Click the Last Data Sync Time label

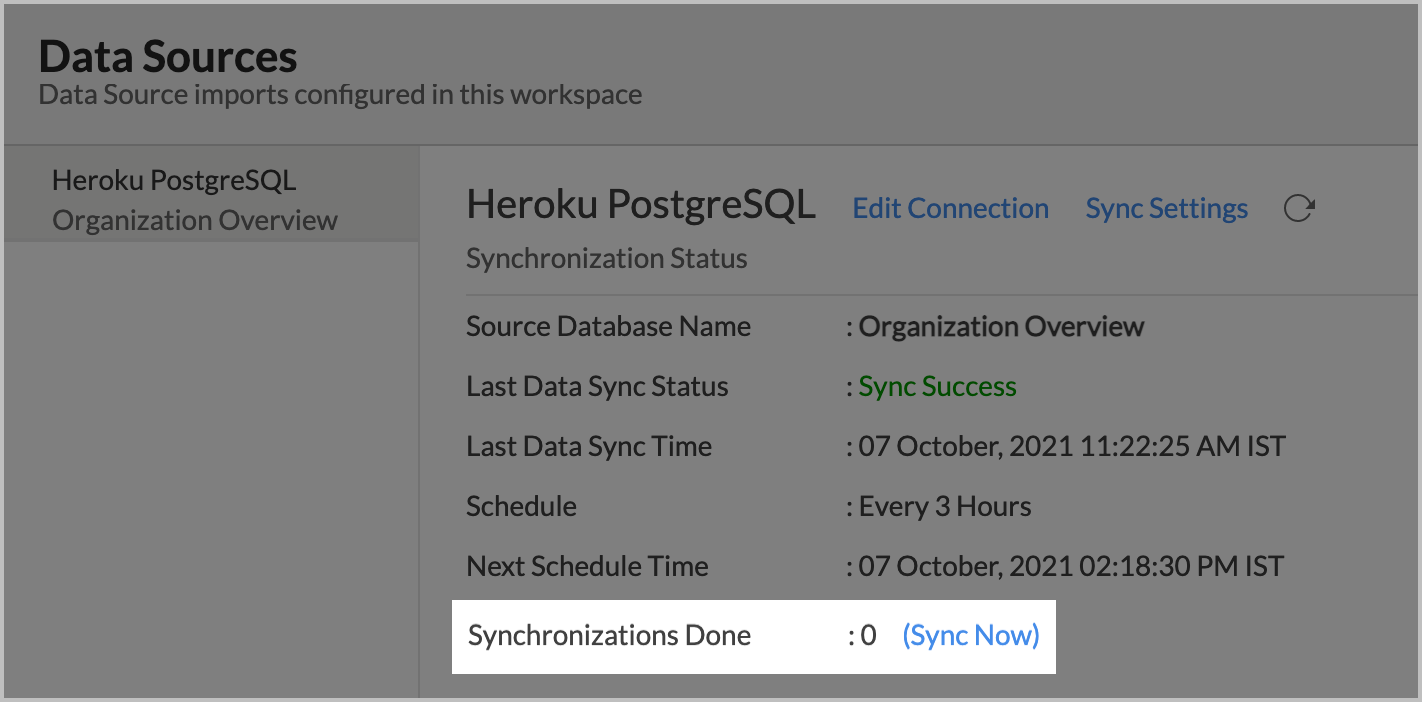[x=589, y=446]
